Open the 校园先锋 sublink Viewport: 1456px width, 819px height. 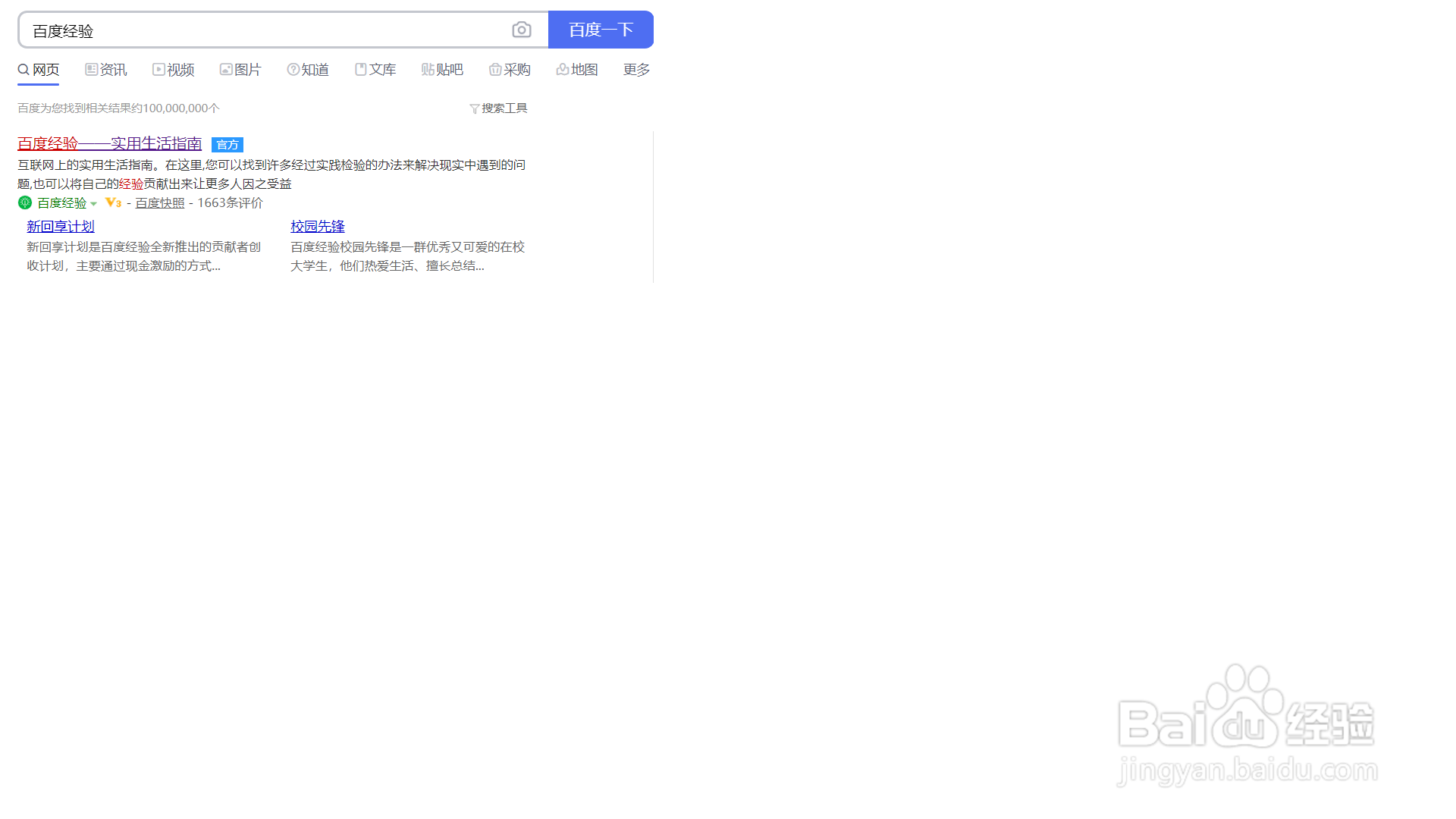(318, 226)
